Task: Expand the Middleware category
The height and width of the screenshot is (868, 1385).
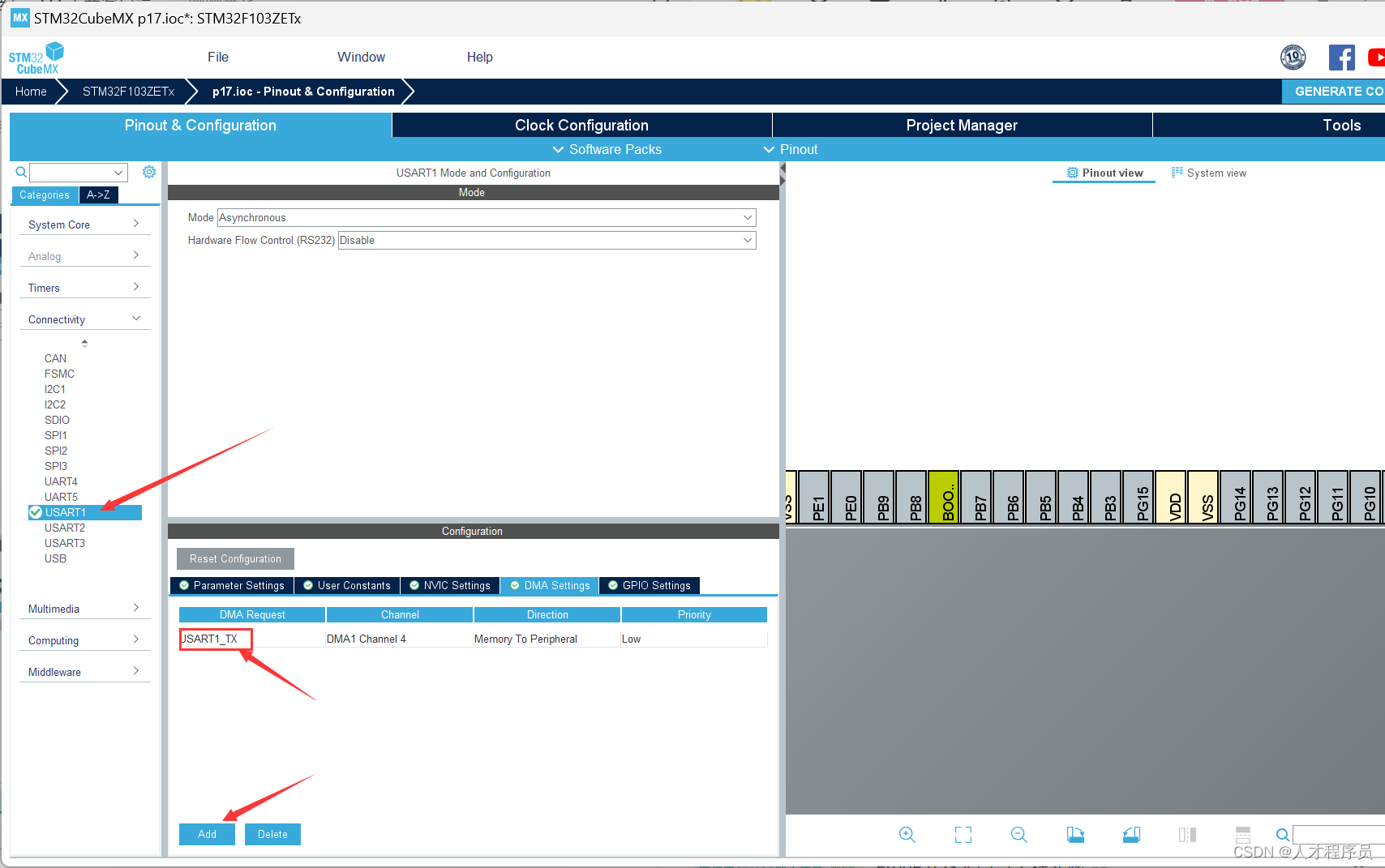Action: pyautogui.click(x=84, y=672)
